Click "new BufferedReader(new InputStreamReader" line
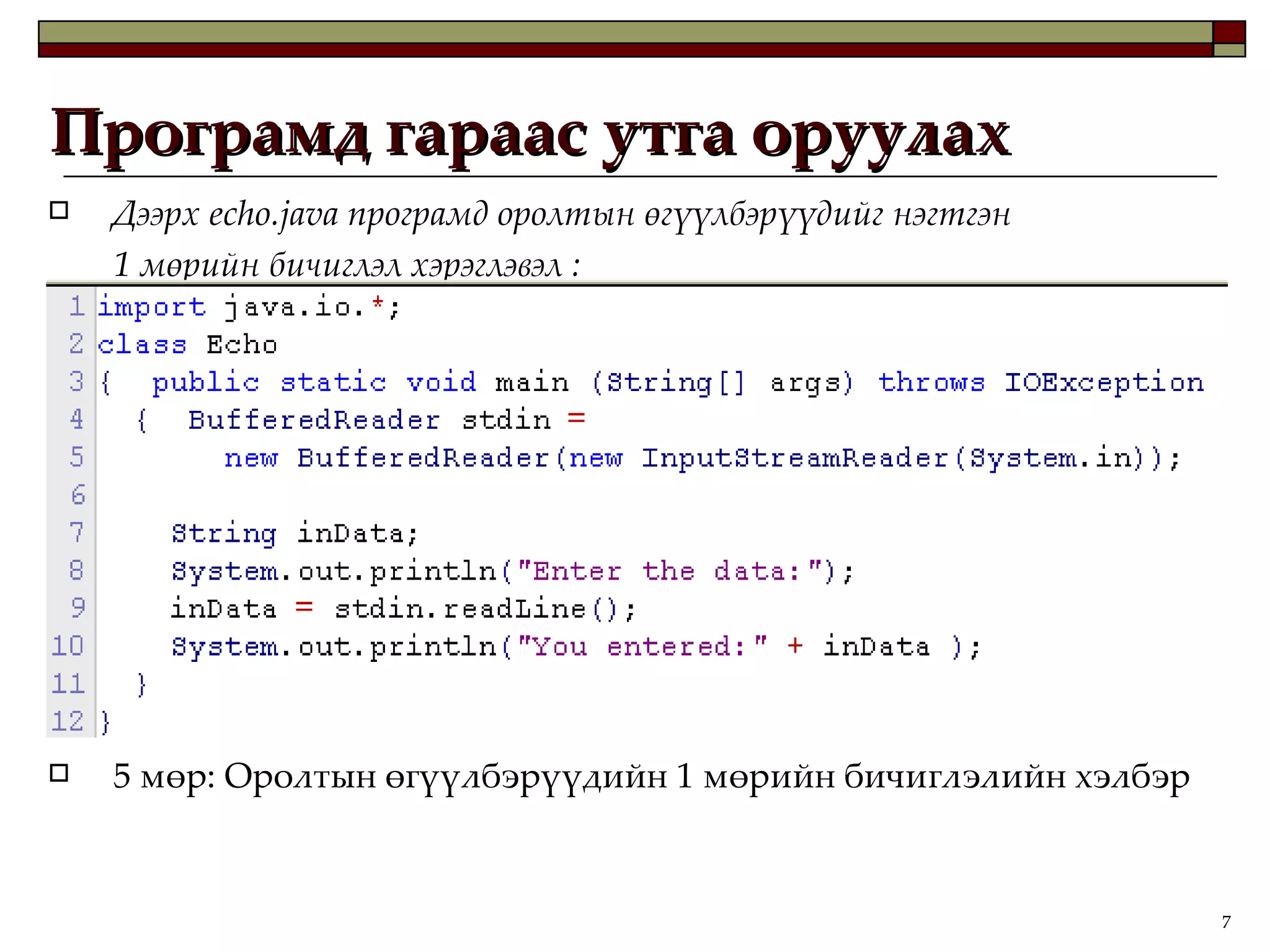1270x952 pixels. coord(703,458)
